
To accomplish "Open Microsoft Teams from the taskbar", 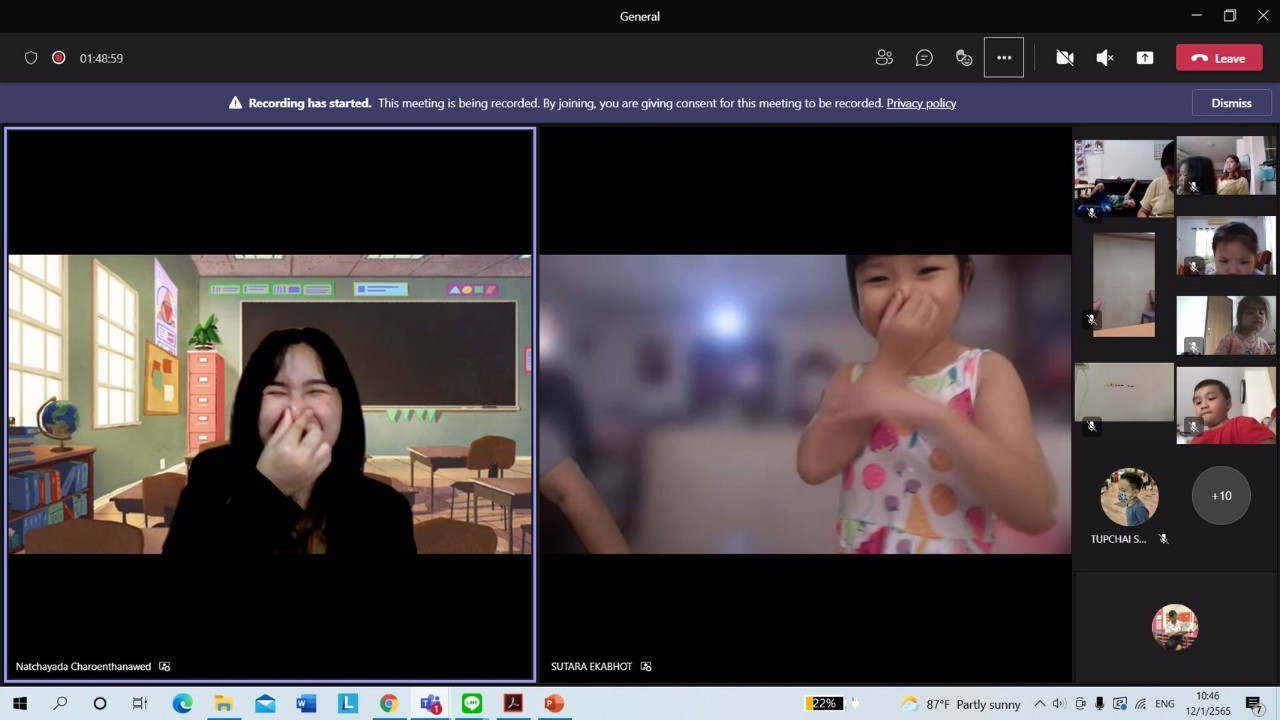I will click(431, 704).
